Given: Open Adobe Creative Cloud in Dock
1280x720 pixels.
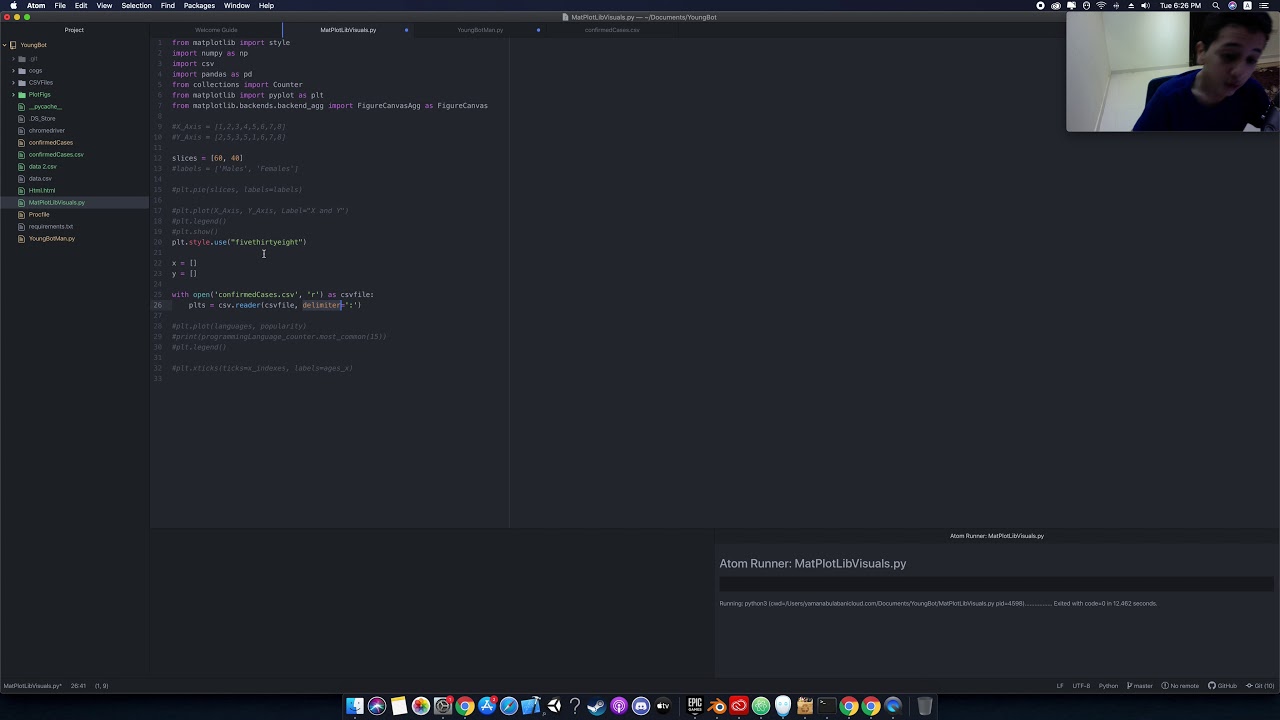Looking at the screenshot, I should 739,707.
